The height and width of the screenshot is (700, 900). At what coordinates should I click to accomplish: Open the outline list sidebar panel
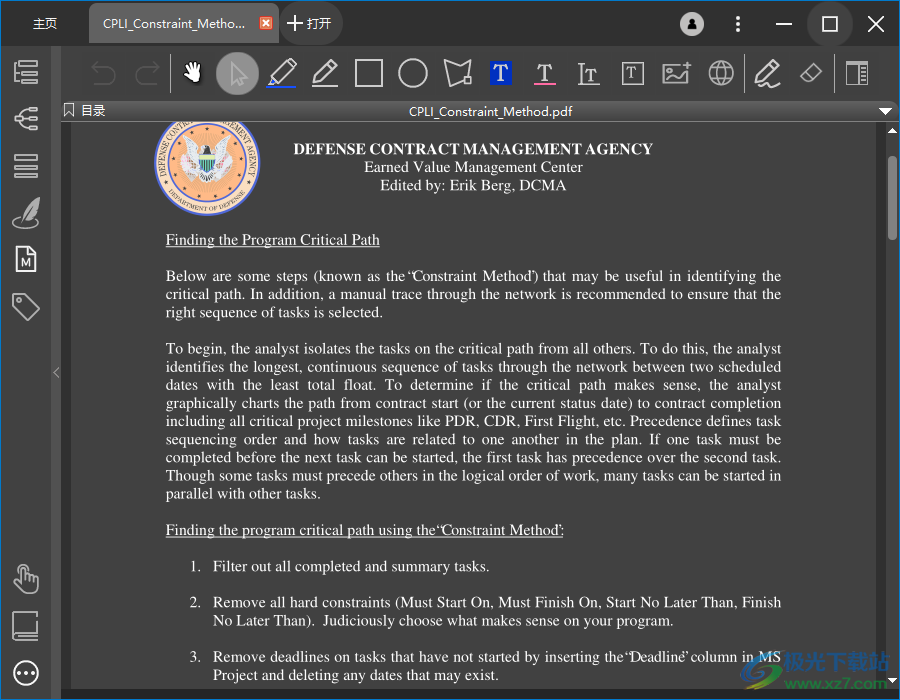(x=26, y=72)
